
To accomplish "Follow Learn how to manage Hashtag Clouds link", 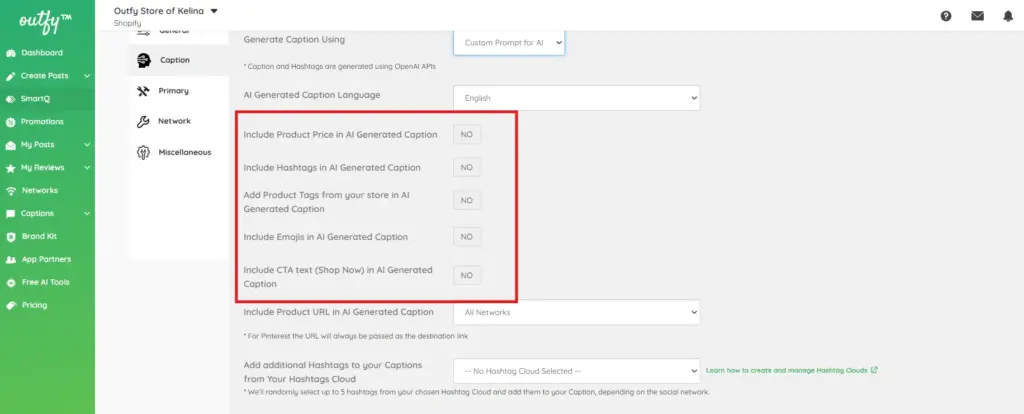I will pyautogui.click(x=787, y=370).
